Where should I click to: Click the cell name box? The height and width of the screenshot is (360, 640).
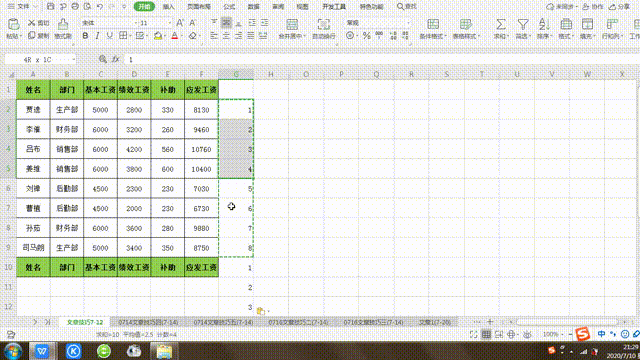[40, 60]
